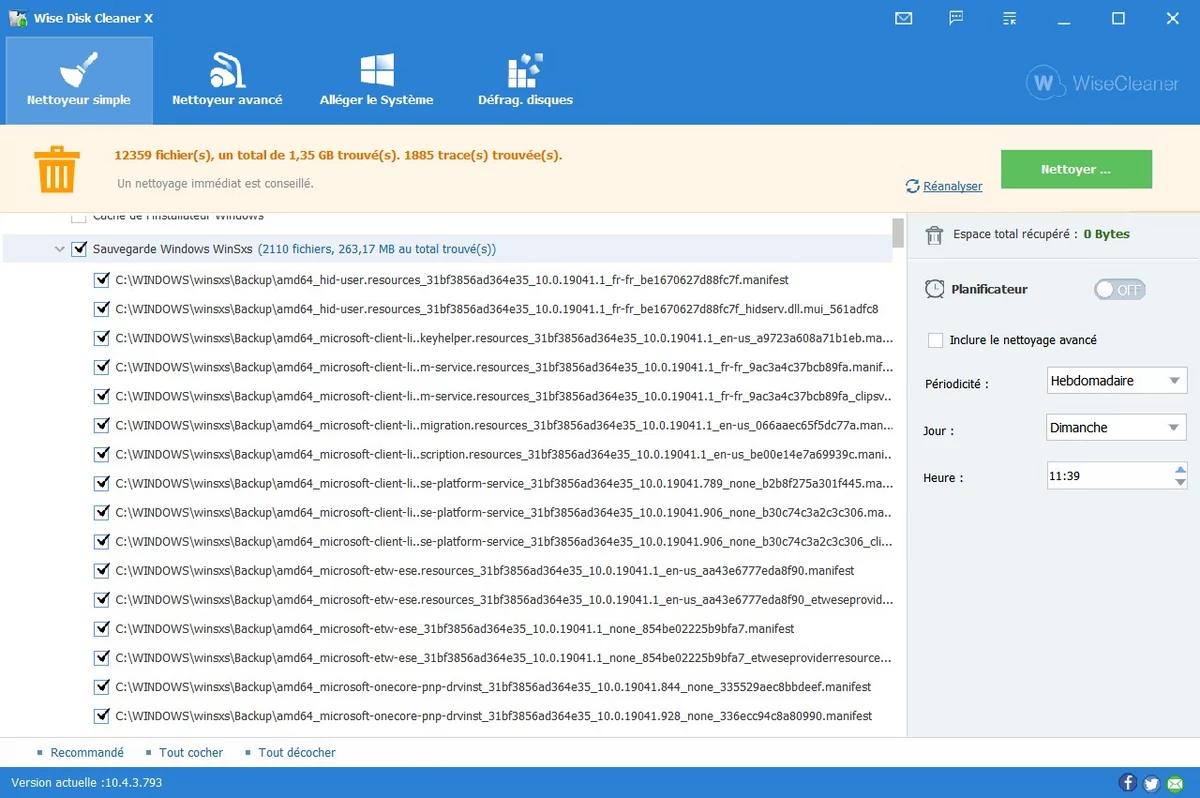Screen dimensions: 1200x798
Task: Toggle the Planificateur OFF switch
Action: tap(1120, 289)
